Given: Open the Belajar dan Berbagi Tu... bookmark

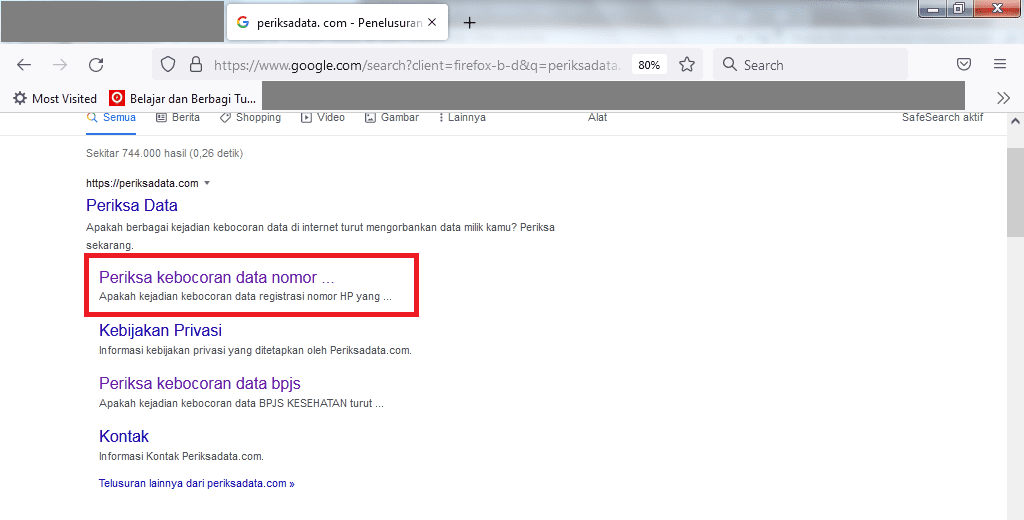Looking at the screenshot, I should [x=183, y=98].
